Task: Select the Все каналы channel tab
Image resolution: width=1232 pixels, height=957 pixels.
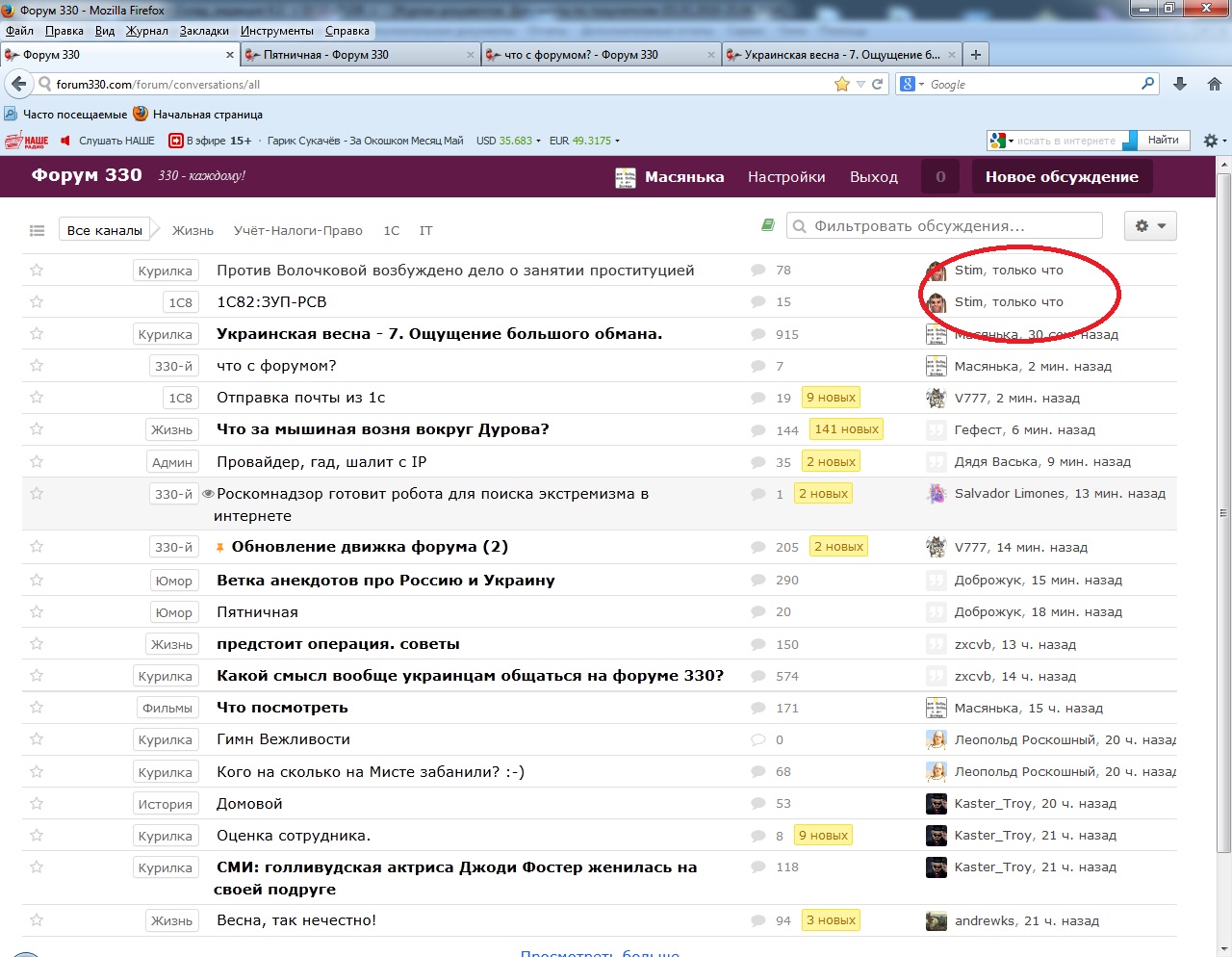Action: point(105,230)
